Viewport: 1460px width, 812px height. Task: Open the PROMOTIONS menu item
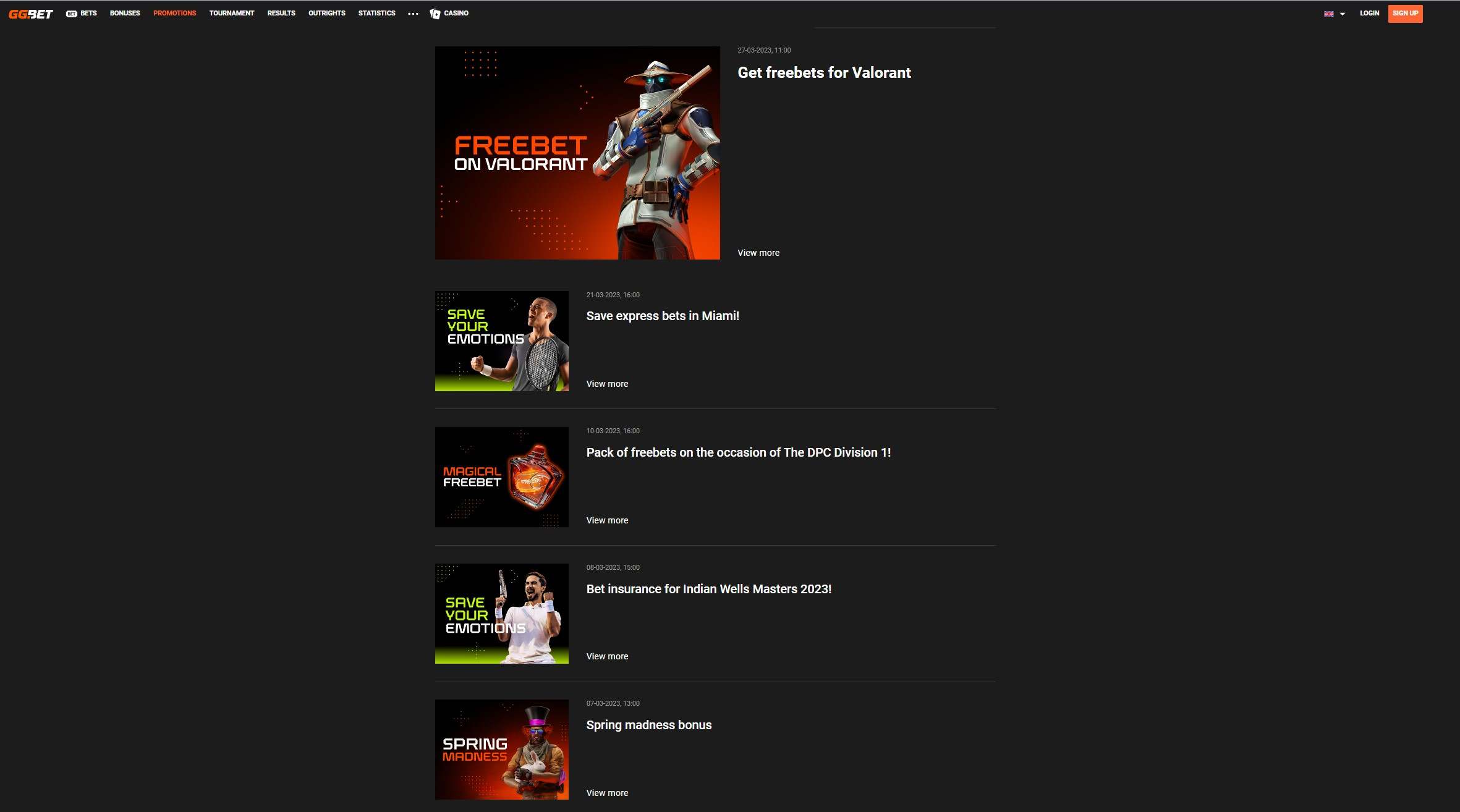pyautogui.click(x=174, y=13)
